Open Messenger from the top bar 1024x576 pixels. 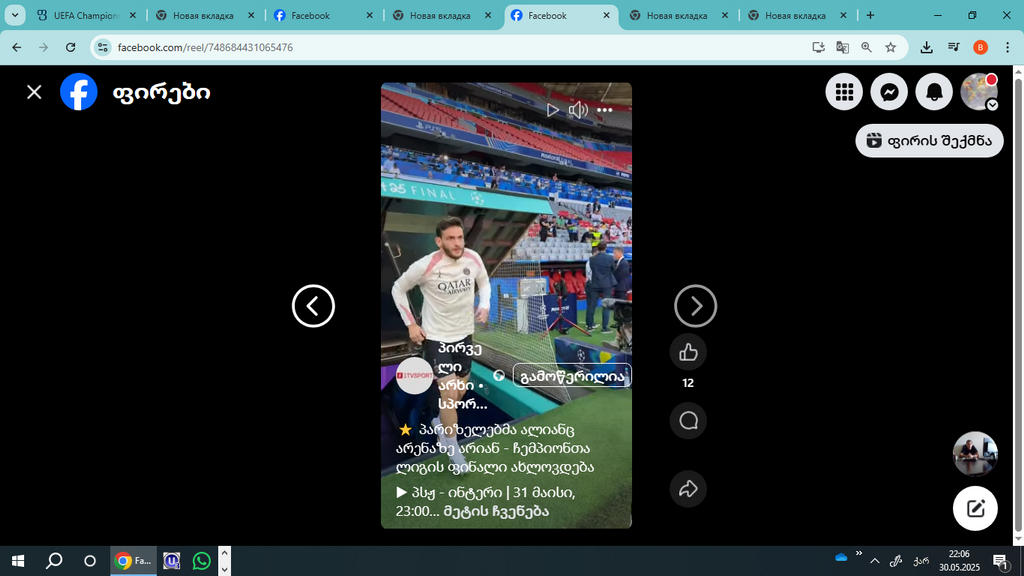(x=889, y=91)
